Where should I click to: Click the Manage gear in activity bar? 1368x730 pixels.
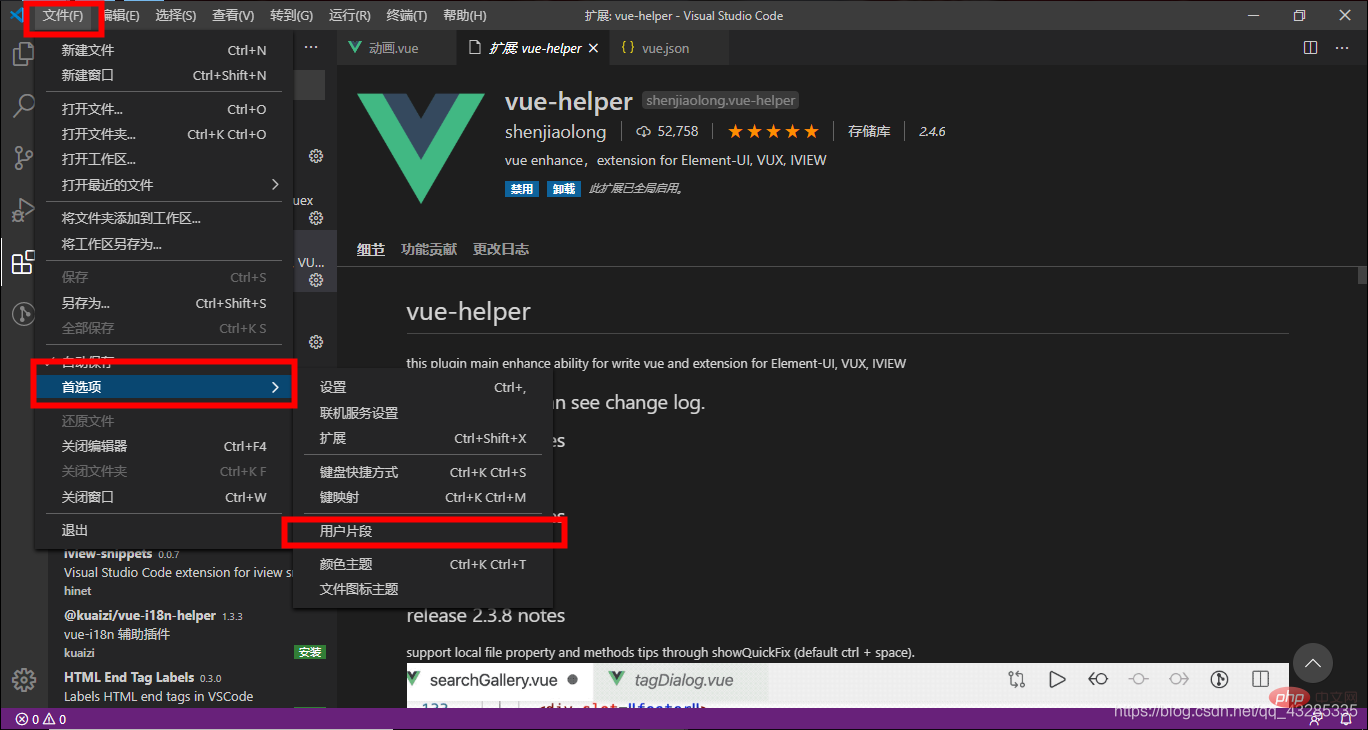click(x=23, y=680)
